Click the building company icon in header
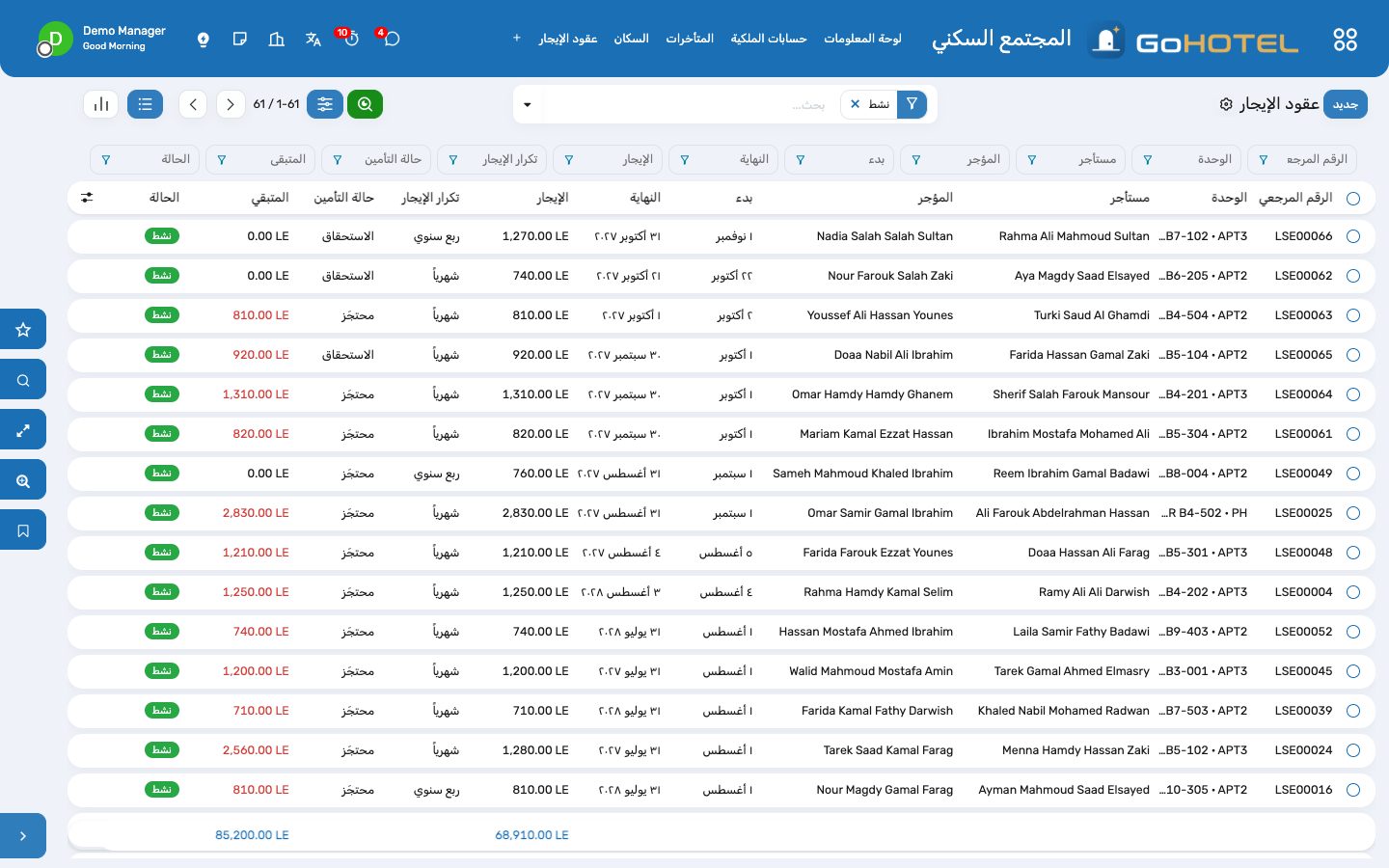Viewport: 1389px width, 868px height. (x=277, y=40)
